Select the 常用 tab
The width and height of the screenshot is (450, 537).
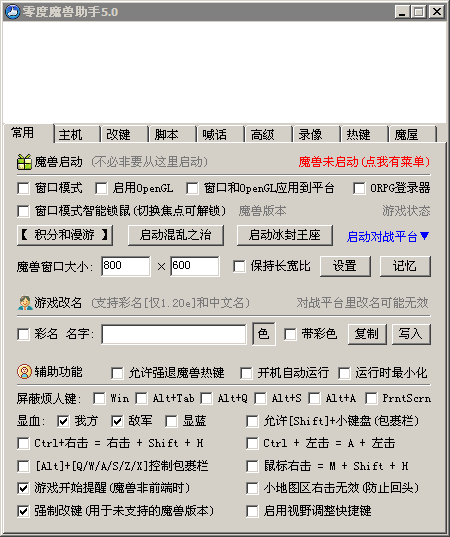click(x=28, y=133)
